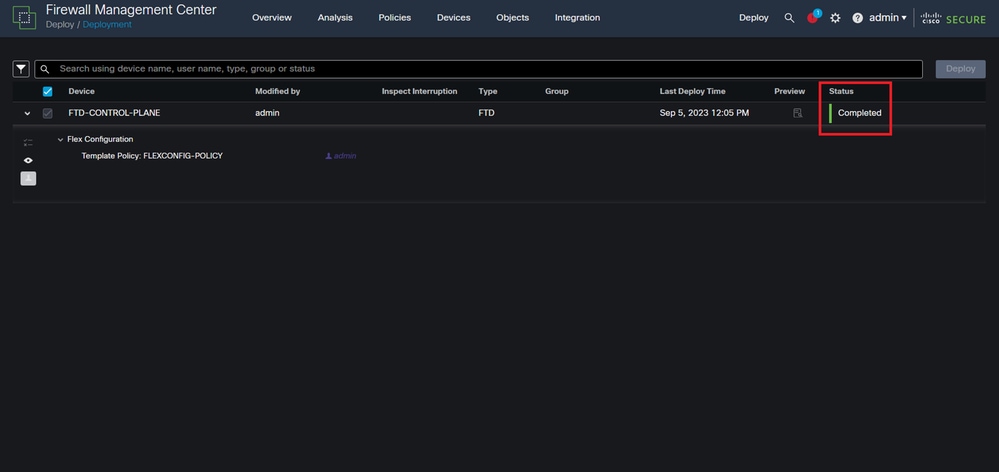Click the purple admin user link

pyautogui.click(x=345, y=156)
